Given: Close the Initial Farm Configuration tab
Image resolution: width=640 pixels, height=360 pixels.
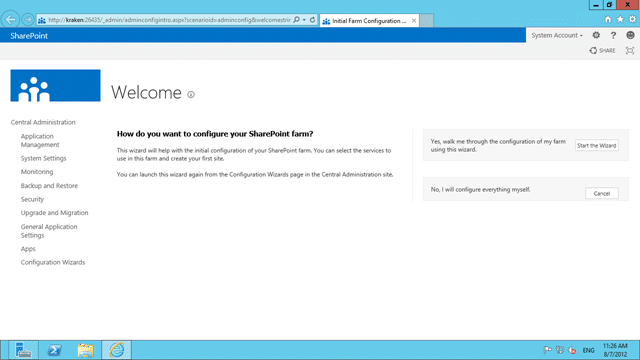Looking at the screenshot, I should tap(413, 20).
